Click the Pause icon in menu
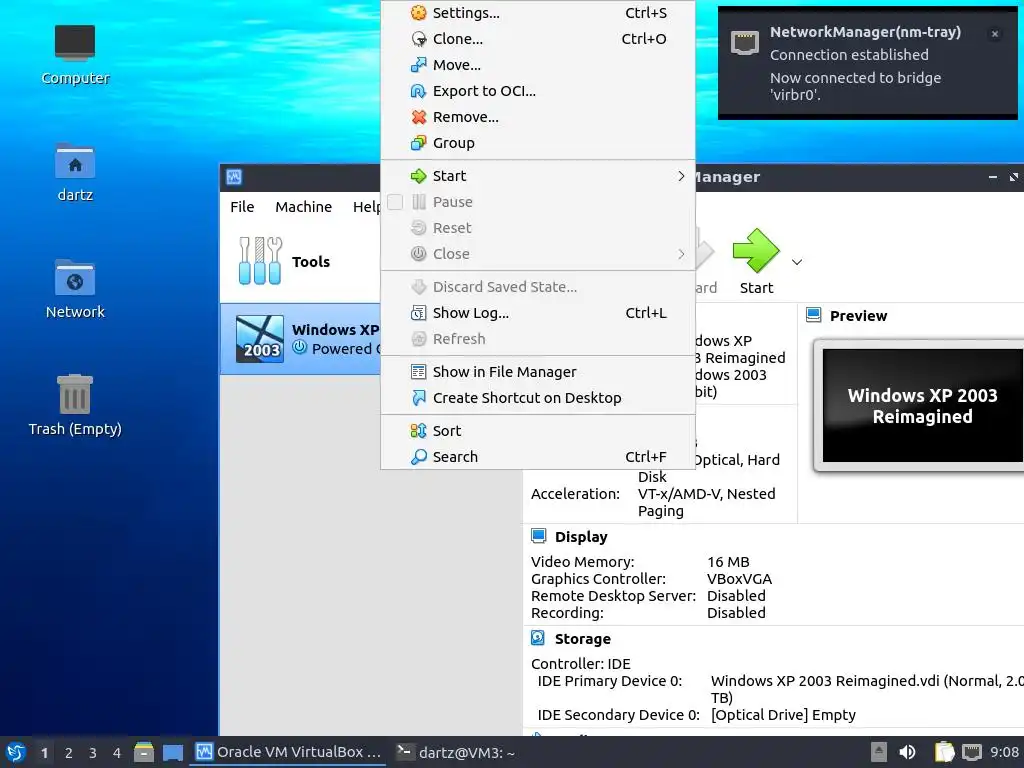The width and height of the screenshot is (1024, 768). (419, 202)
